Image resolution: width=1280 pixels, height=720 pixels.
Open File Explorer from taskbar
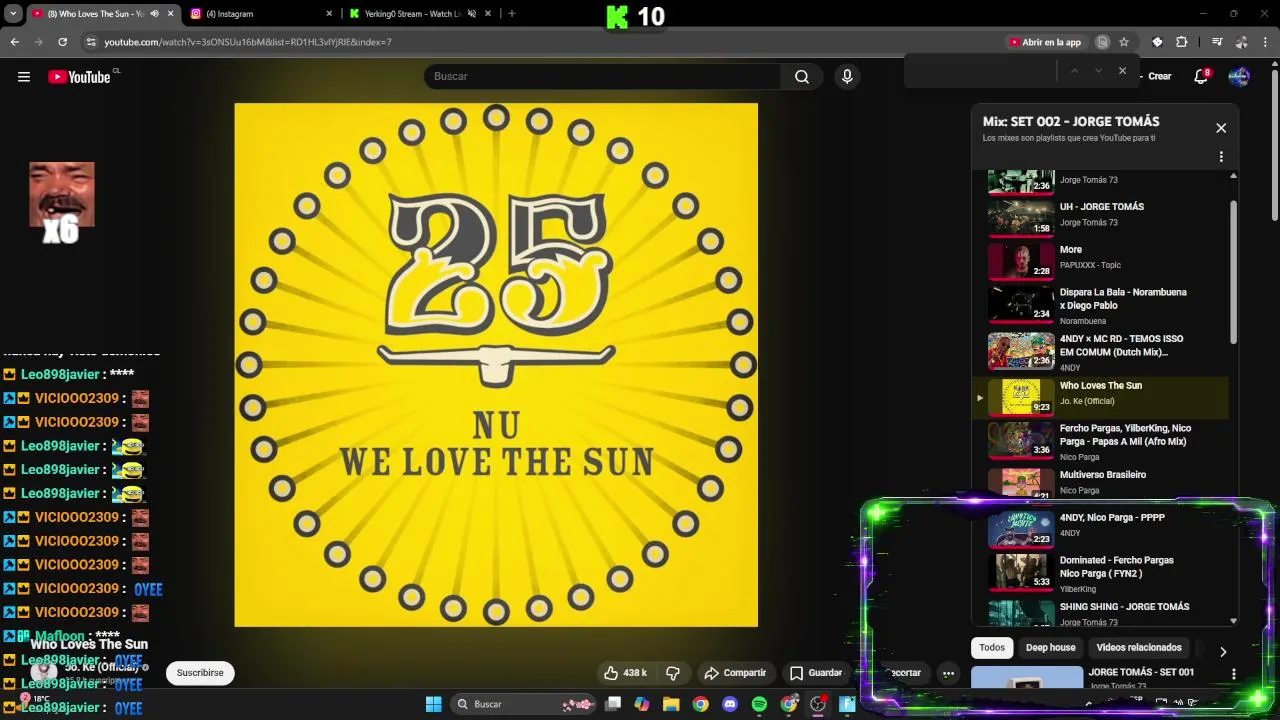[x=671, y=704]
